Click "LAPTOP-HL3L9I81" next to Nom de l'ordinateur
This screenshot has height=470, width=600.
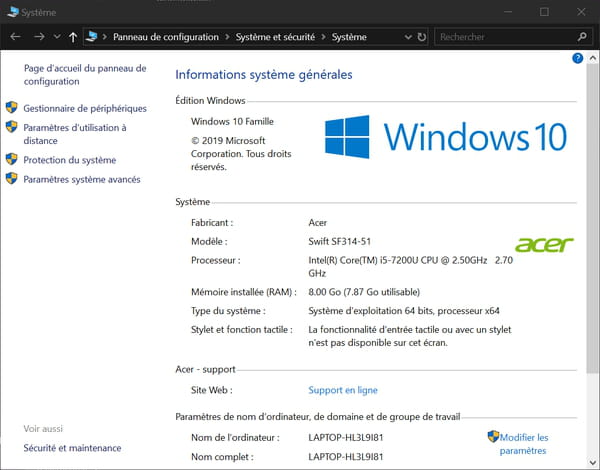pyautogui.click(x=346, y=437)
